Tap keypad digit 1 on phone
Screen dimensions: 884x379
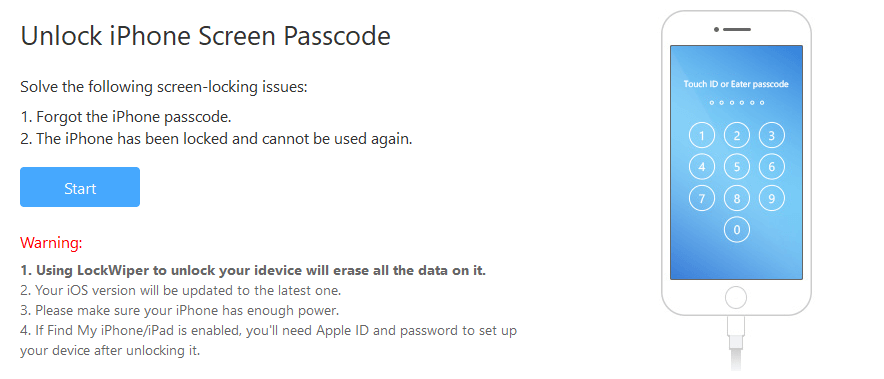point(701,135)
